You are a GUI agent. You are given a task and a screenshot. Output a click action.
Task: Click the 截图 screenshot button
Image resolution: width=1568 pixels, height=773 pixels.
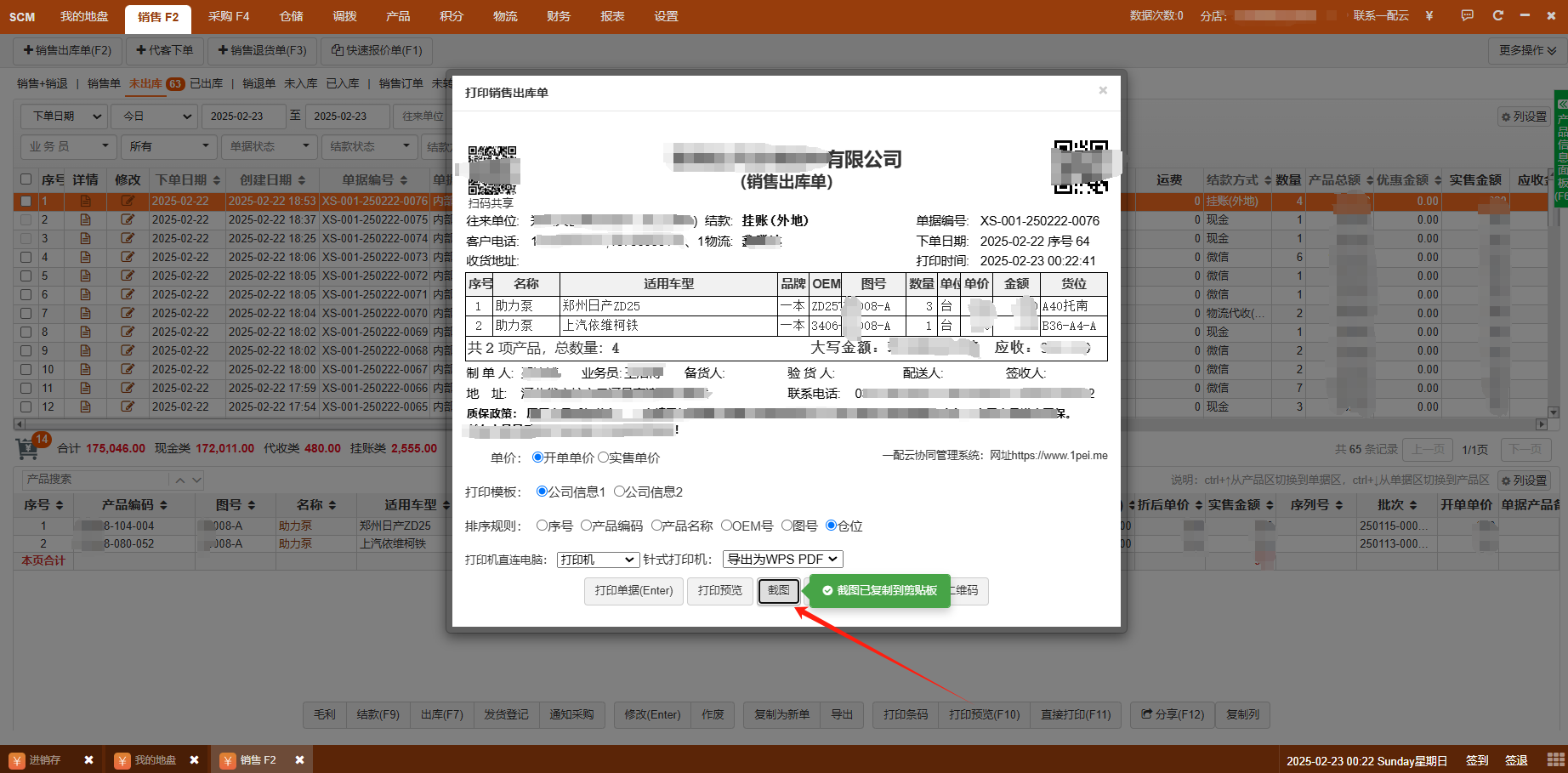click(779, 591)
